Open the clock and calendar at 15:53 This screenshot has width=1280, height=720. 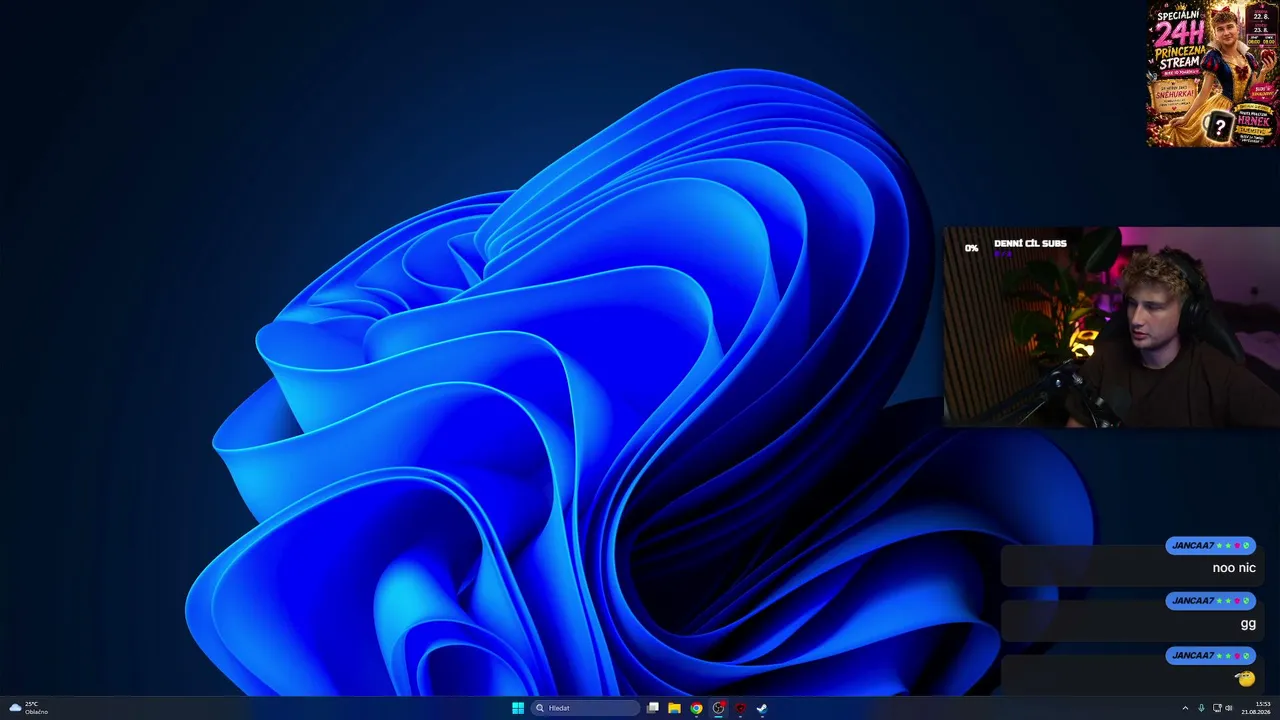pos(1256,708)
